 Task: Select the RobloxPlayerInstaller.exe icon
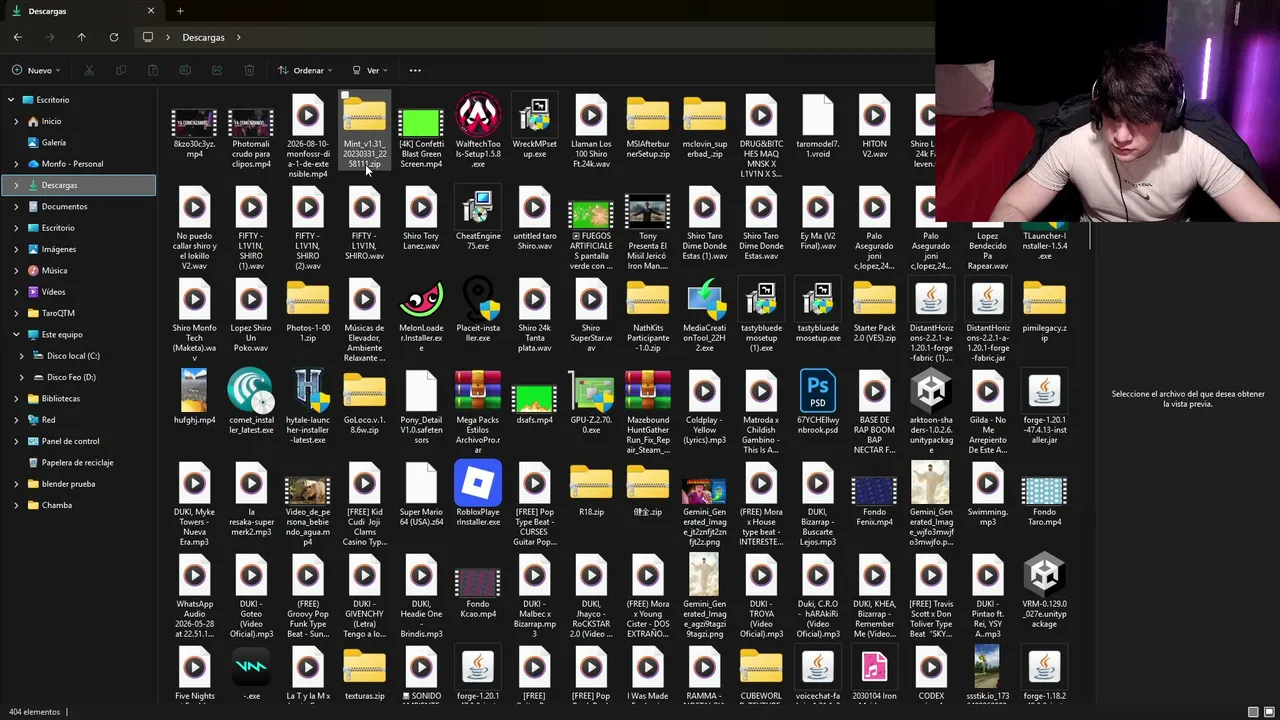coord(478,483)
